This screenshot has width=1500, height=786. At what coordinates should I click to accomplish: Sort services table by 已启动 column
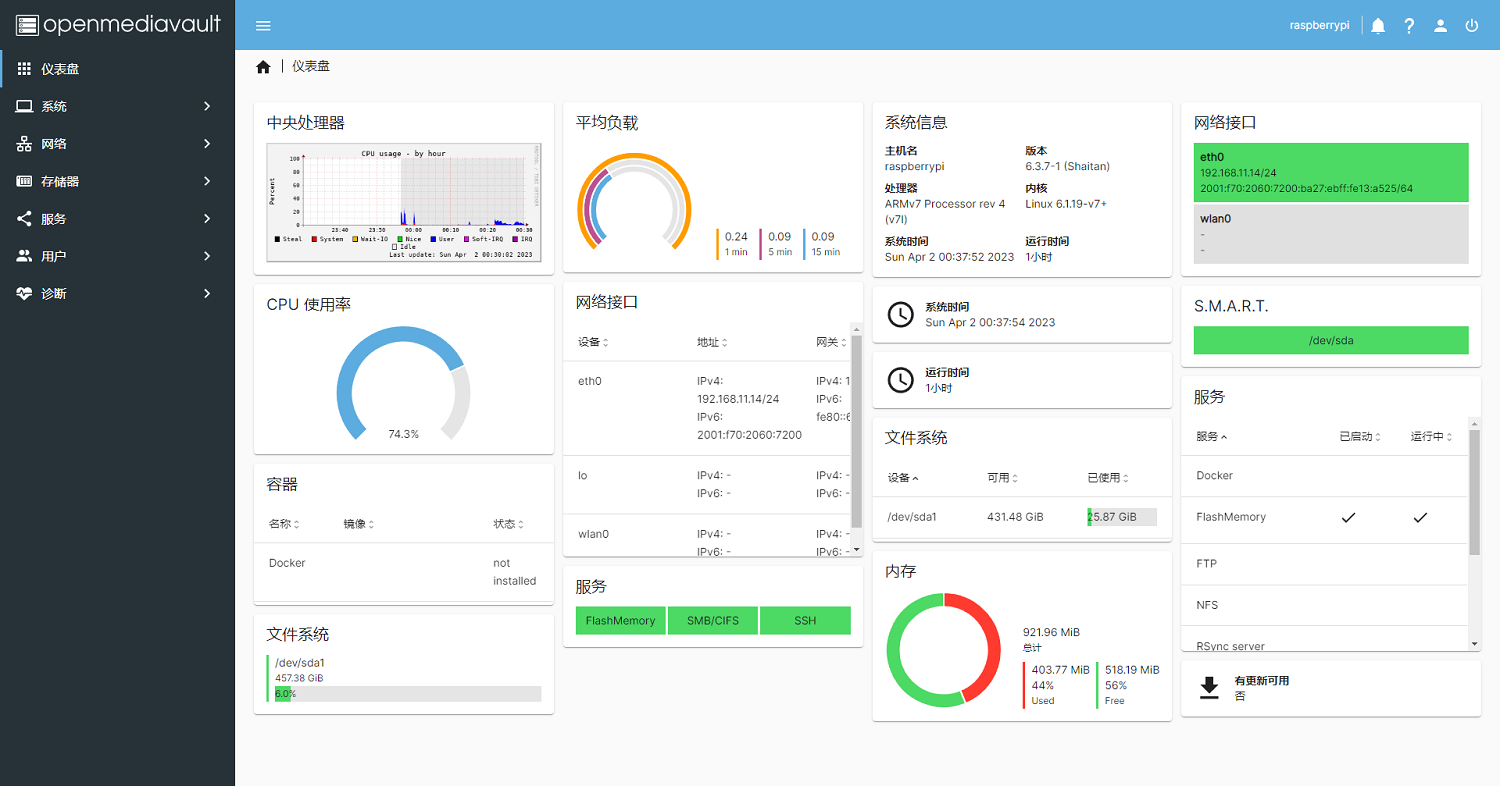coord(1360,437)
